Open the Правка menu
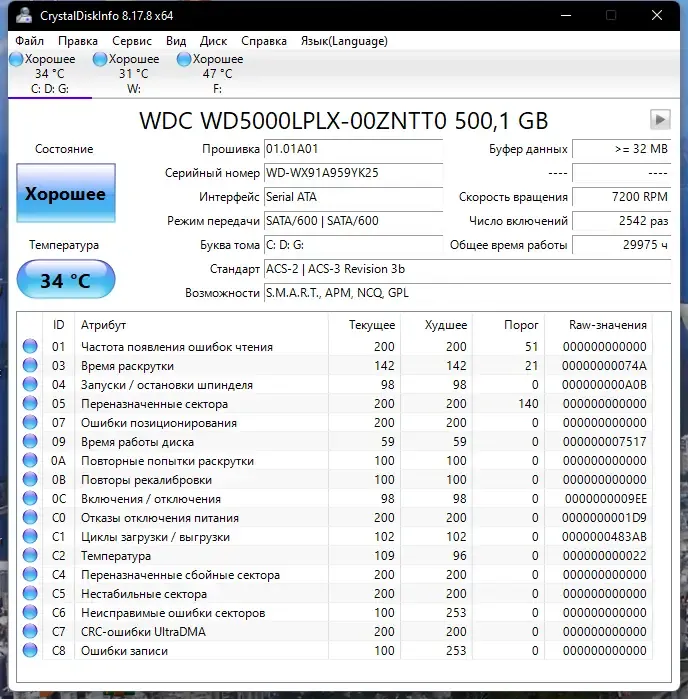Viewport: 688px width, 699px height. pyautogui.click(x=78, y=41)
